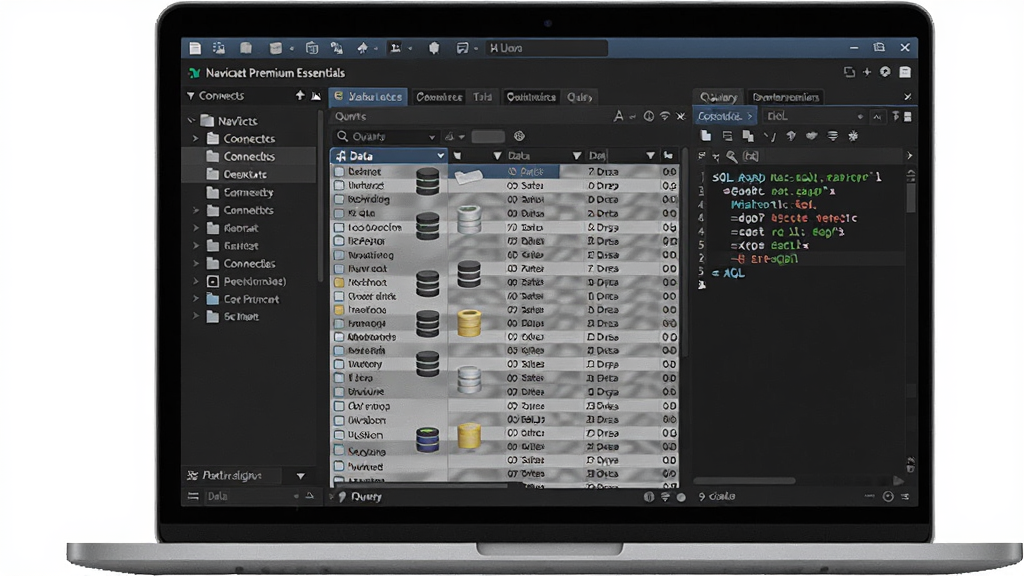Expand the Sc Imort folder arrow
The width and height of the screenshot is (1024, 576).
pyautogui.click(x=195, y=315)
